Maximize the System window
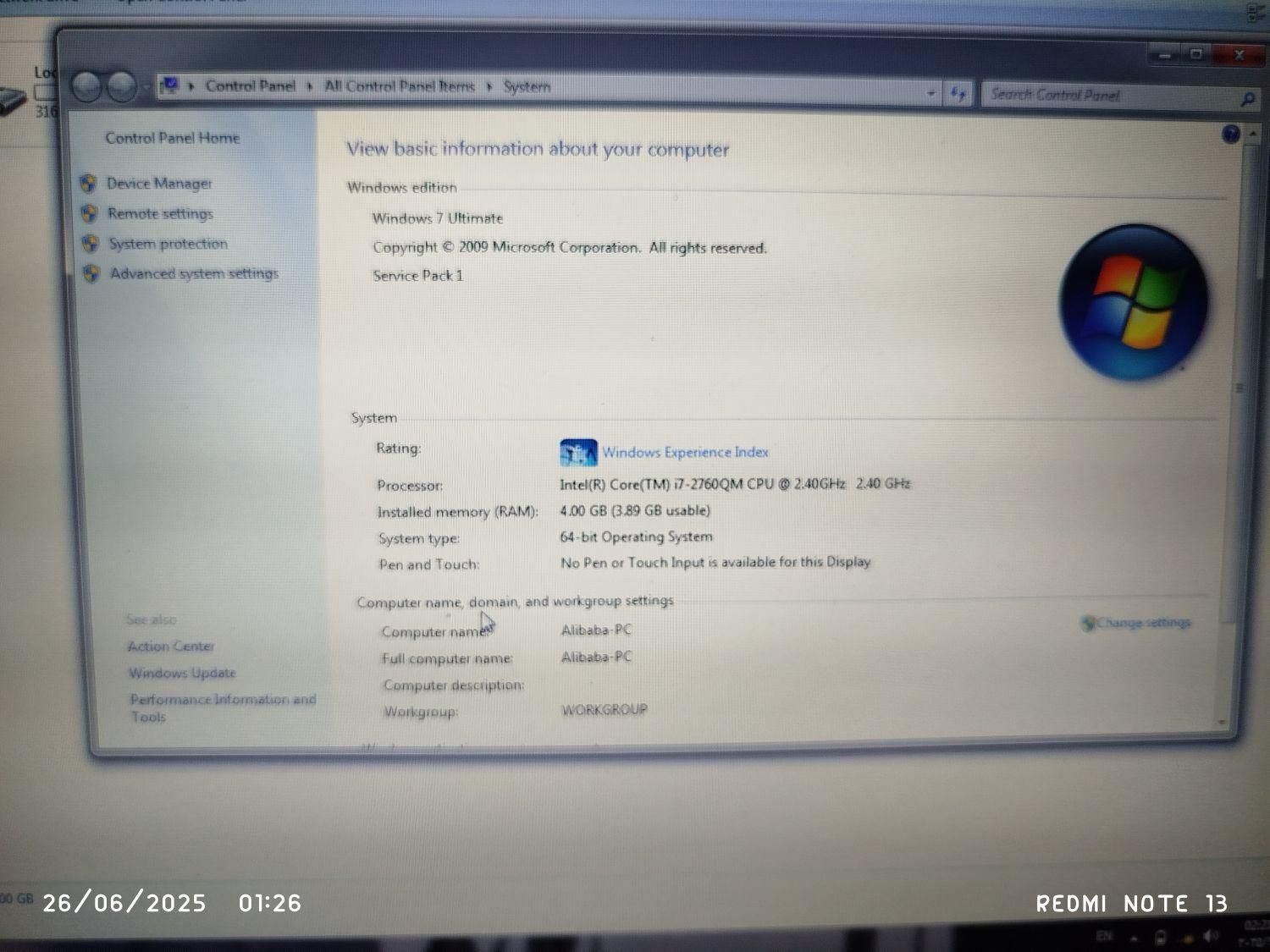 pos(1195,54)
